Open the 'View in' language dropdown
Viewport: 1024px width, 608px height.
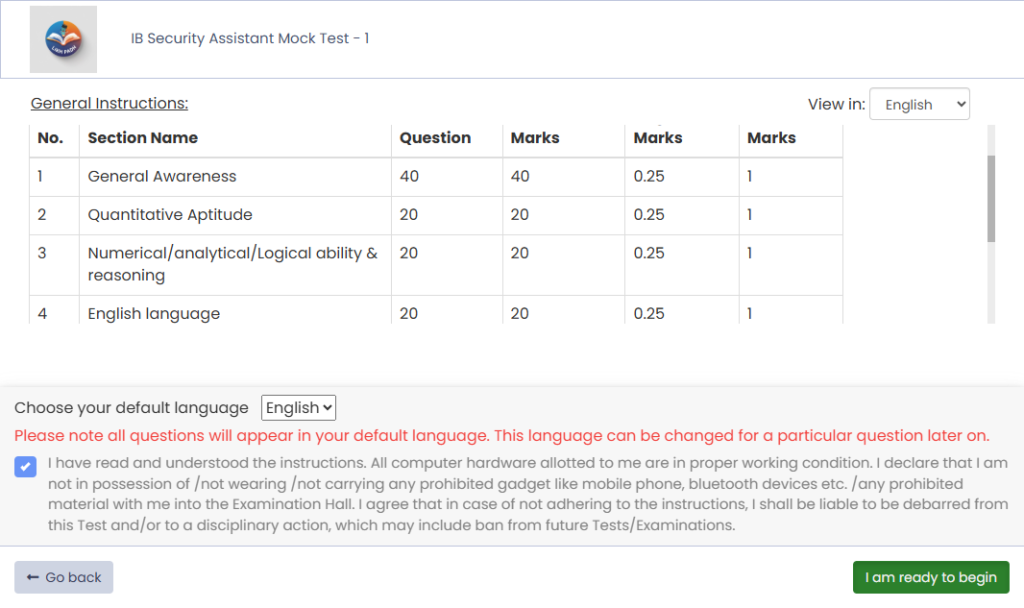pos(919,104)
